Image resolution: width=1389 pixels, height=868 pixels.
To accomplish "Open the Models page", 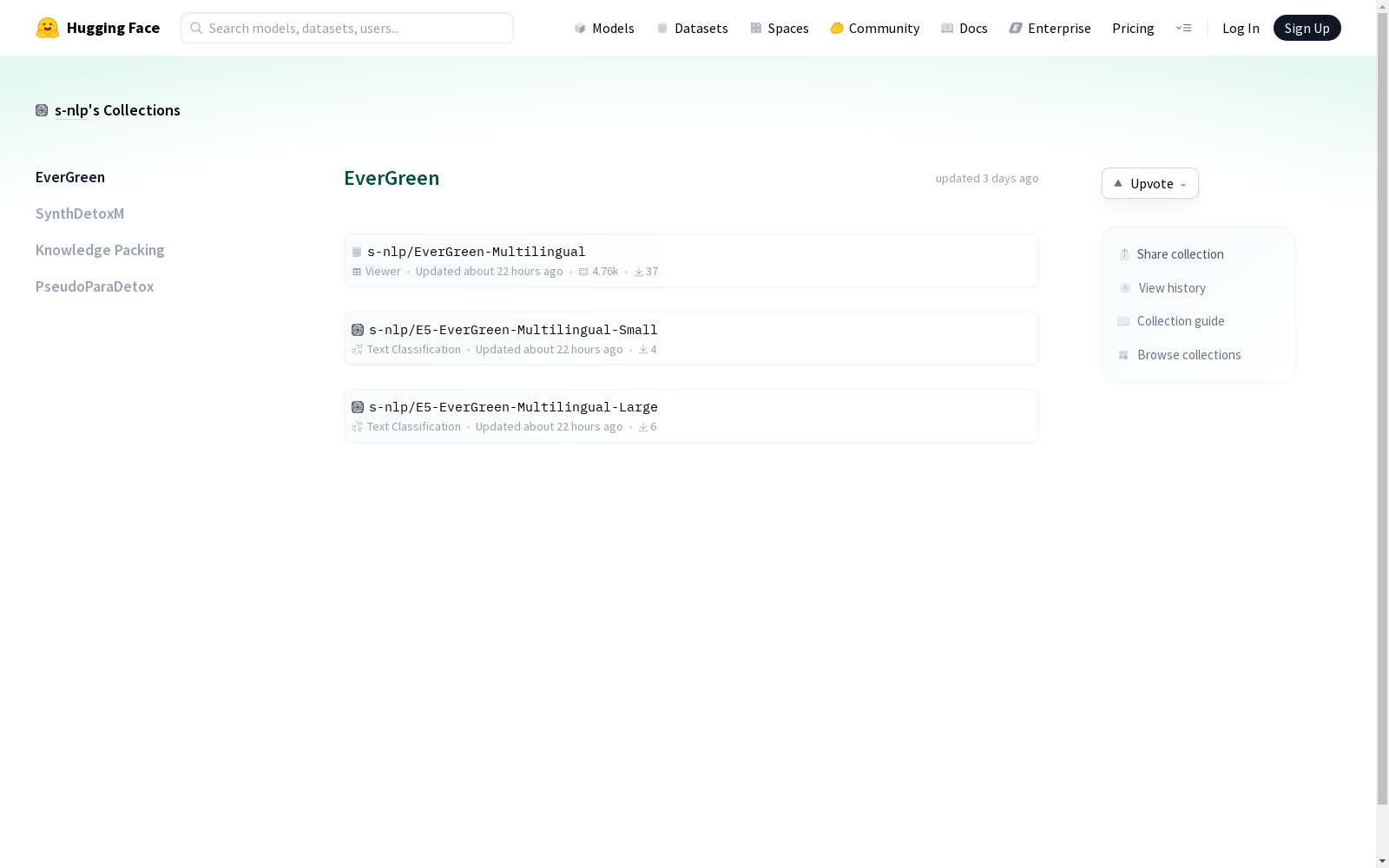I will pos(604,28).
